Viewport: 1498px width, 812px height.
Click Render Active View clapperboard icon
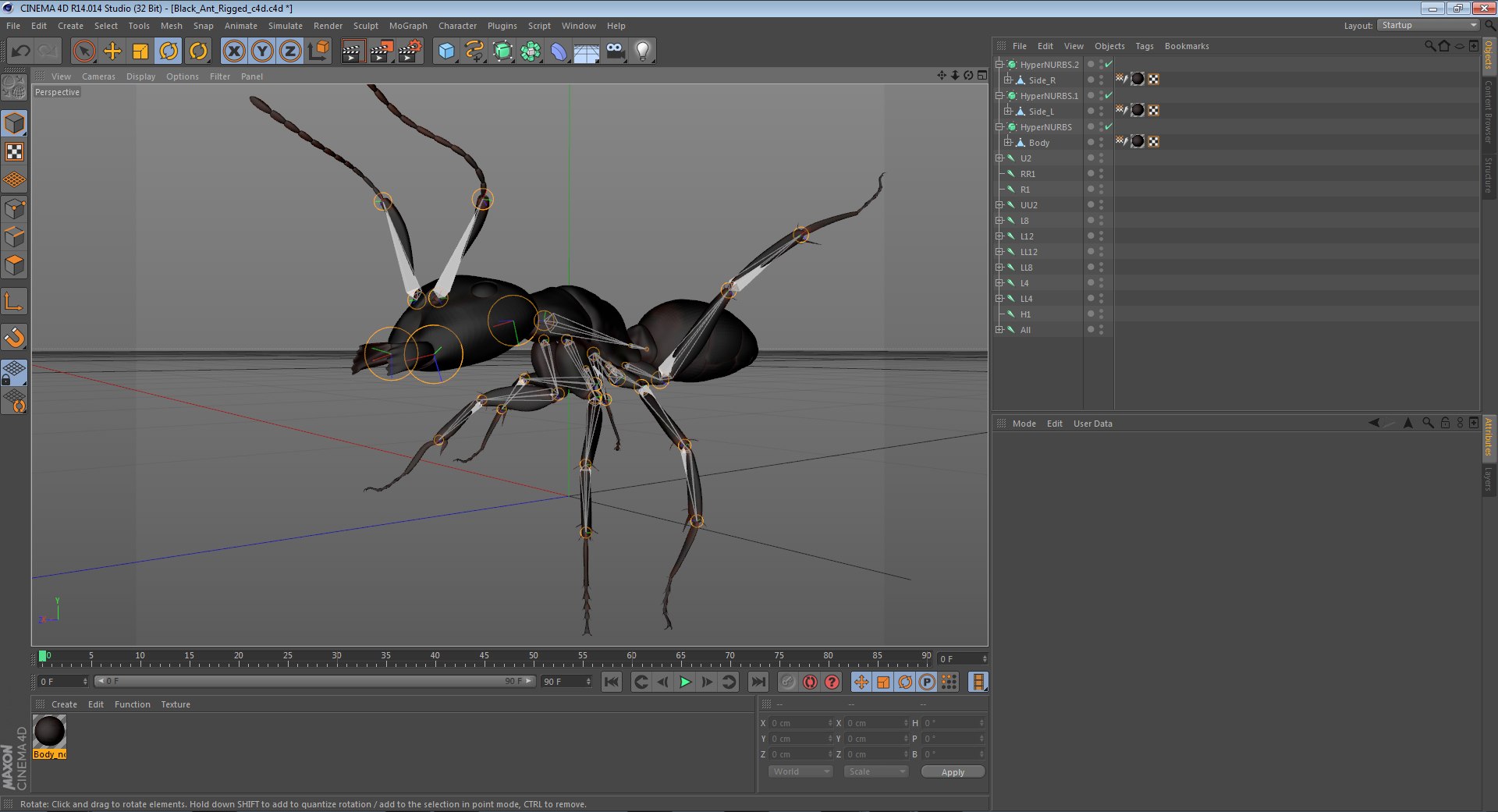coord(353,51)
